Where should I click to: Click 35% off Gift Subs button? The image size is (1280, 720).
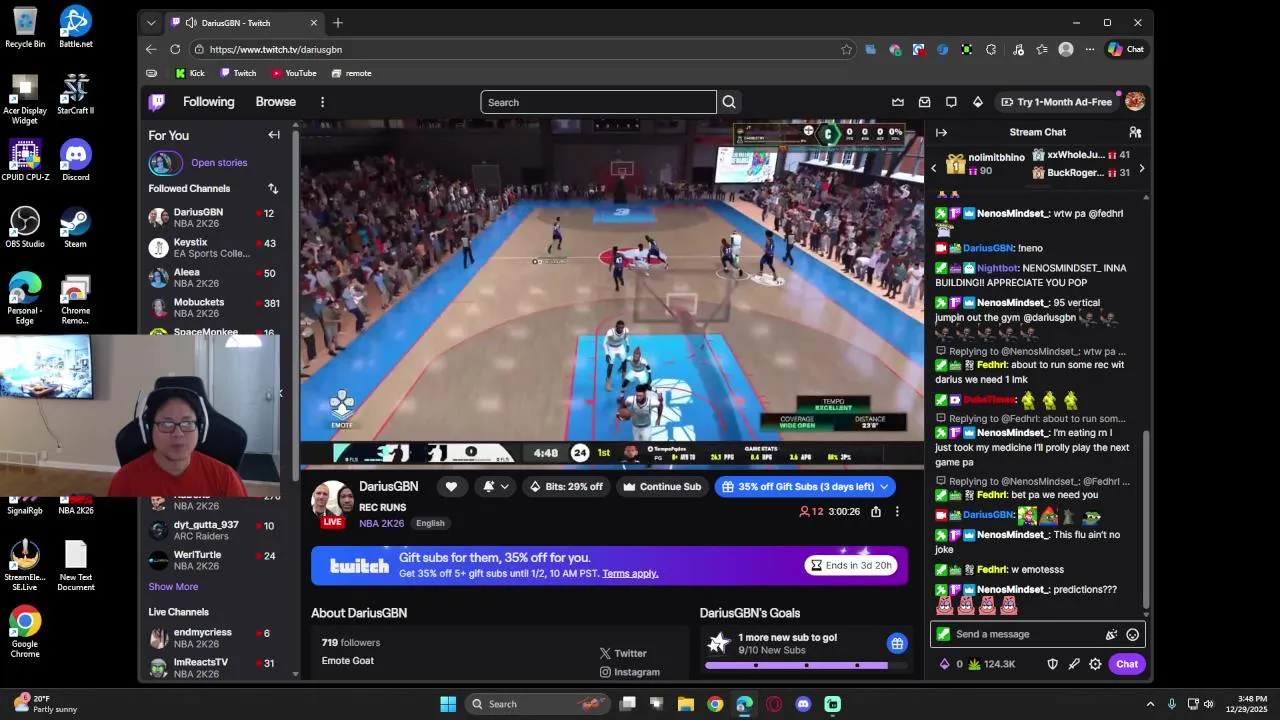pyautogui.click(x=805, y=487)
